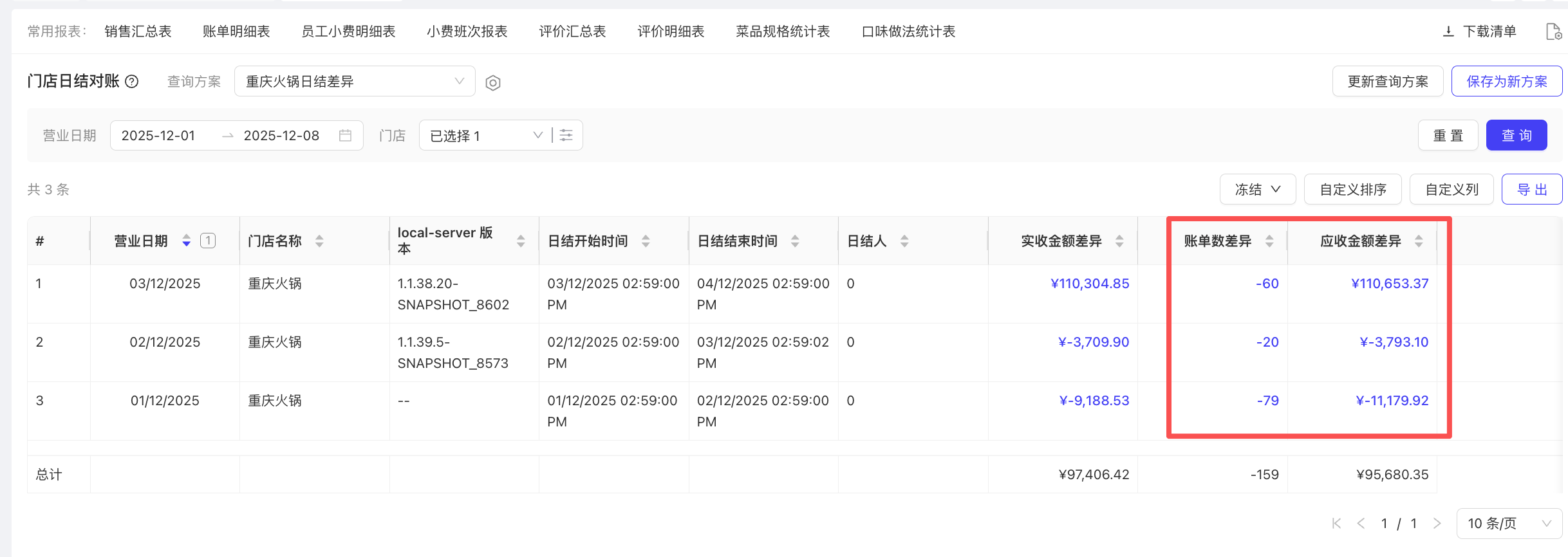Click the start date 2025-12-01 field
Image resolution: width=1568 pixels, height=557 pixels.
coord(158,136)
